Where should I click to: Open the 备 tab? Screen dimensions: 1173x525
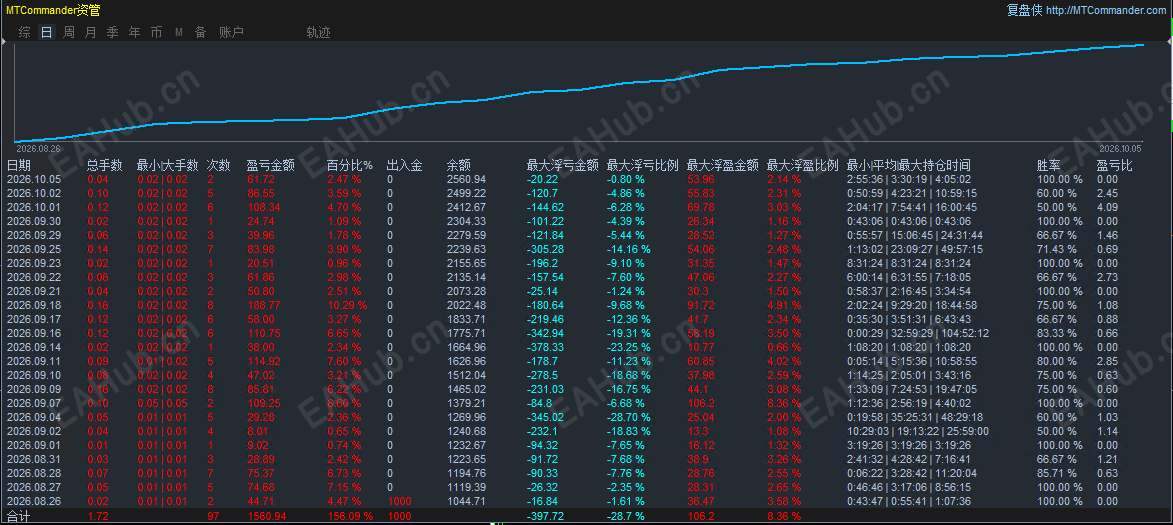200,32
